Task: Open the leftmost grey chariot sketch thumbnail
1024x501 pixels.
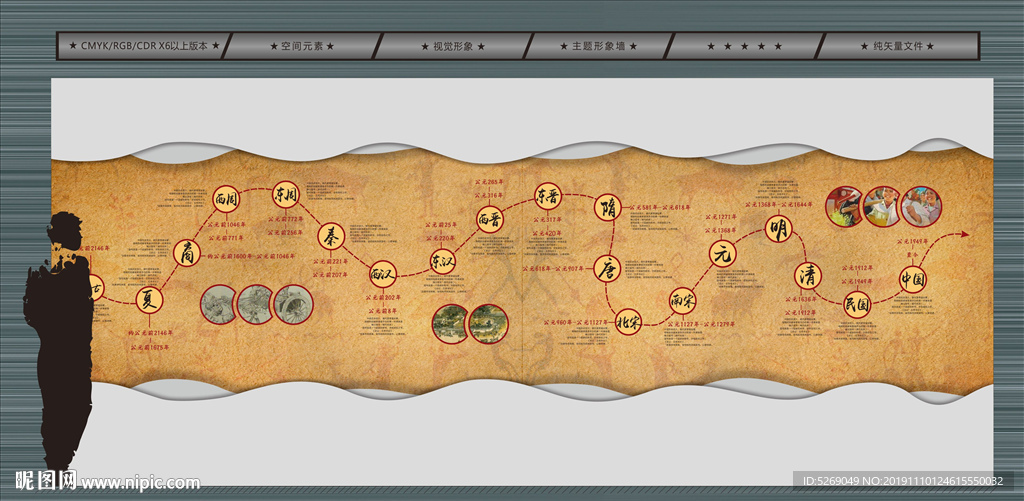Action: (219, 304)
